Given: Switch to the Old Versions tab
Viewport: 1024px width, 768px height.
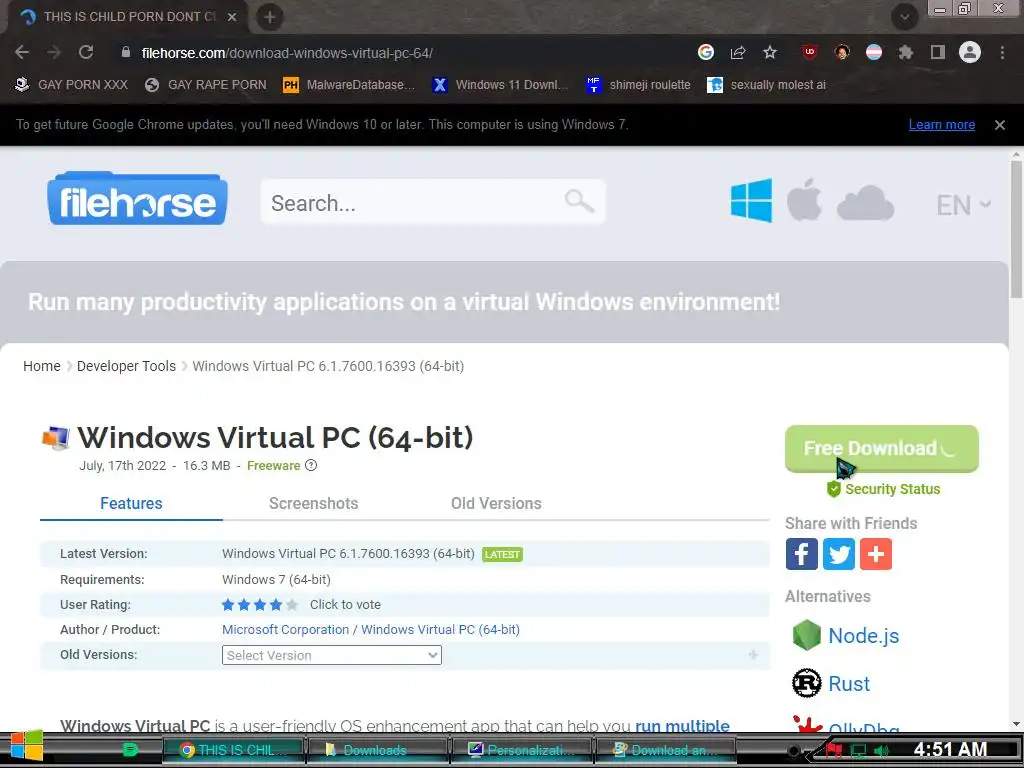Looking at the screenshot, I should click(x=496, y=504).
